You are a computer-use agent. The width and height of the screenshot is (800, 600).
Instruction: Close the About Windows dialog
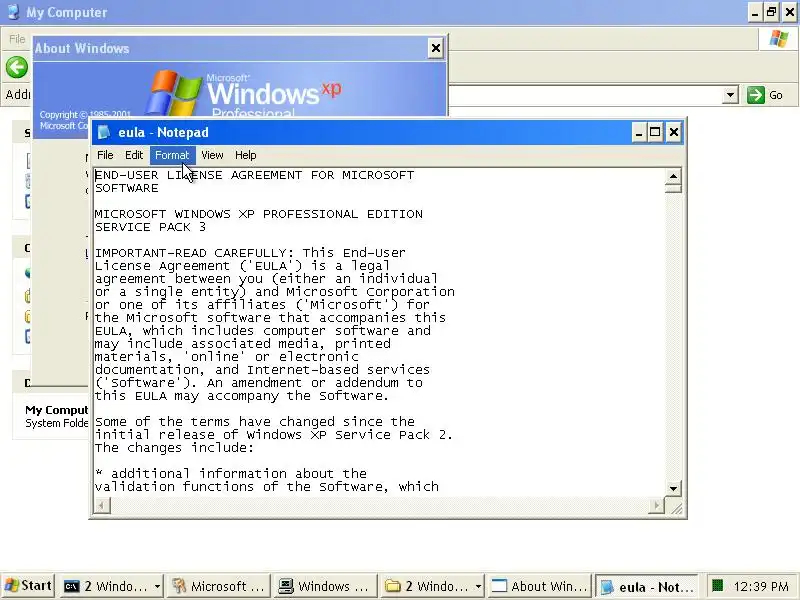tap(436, 48)
